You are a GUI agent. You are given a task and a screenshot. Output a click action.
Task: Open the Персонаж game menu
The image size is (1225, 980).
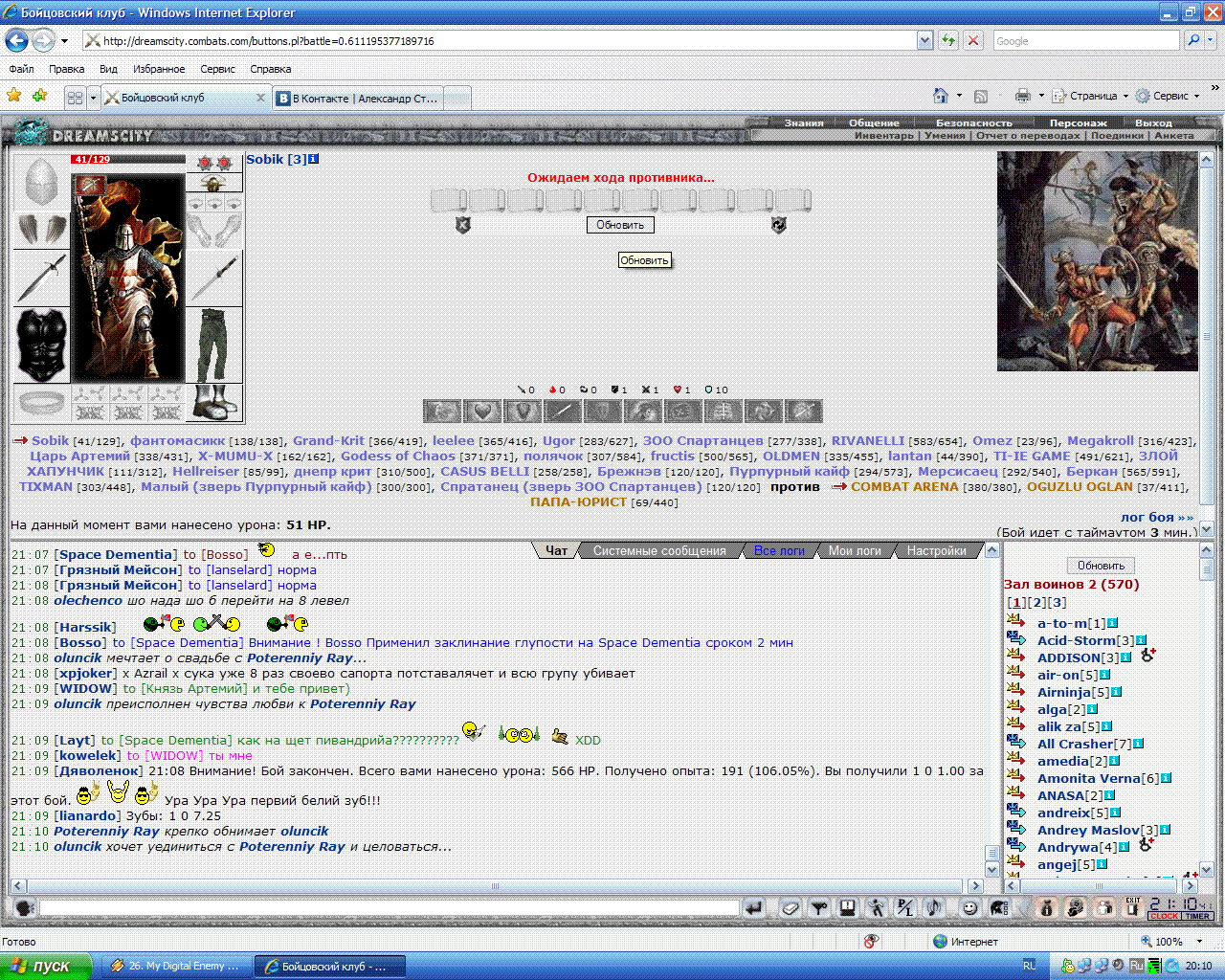[x=1078, y=122]
